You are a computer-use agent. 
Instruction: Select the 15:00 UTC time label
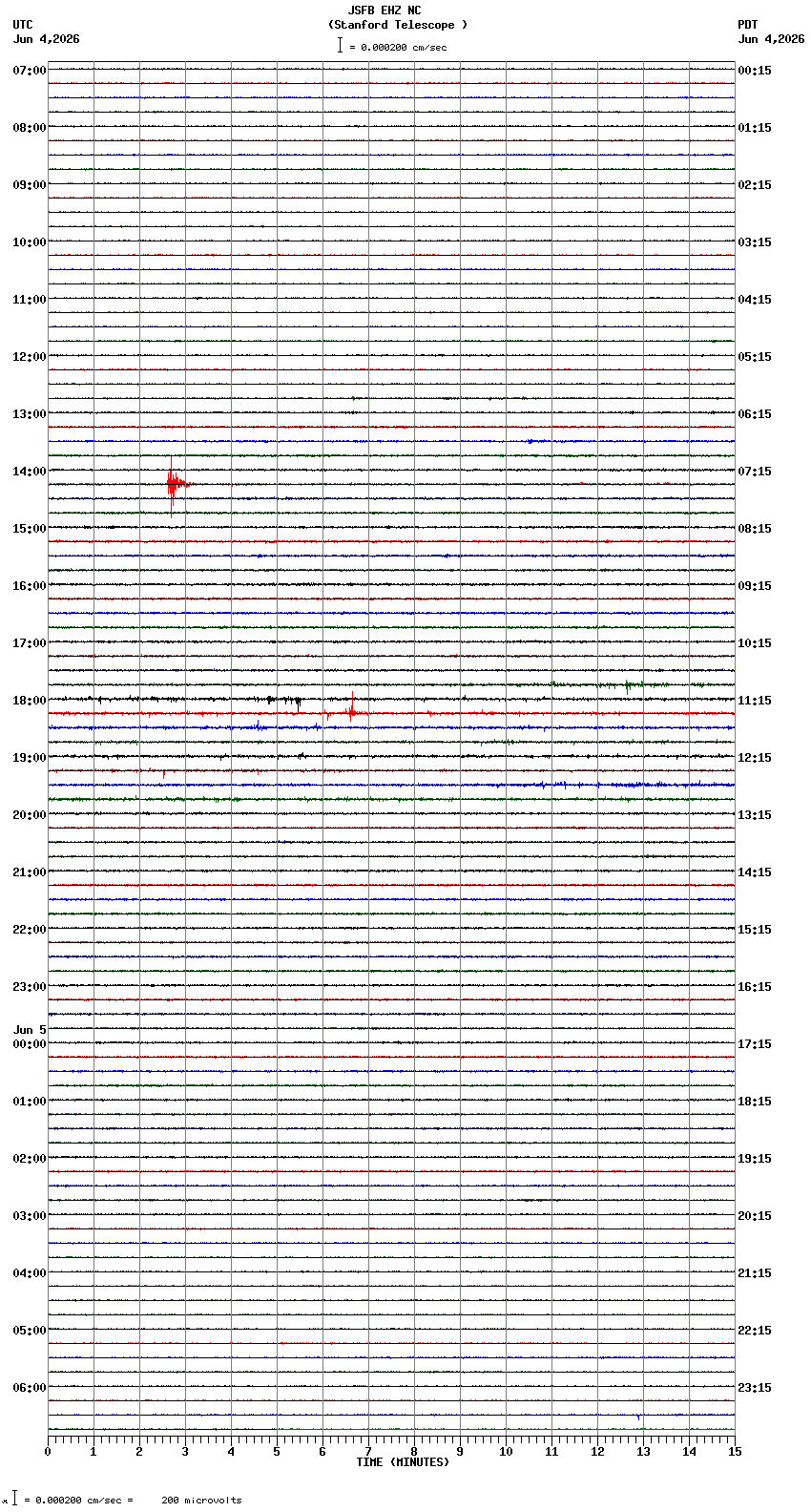(x=30, y=529)
